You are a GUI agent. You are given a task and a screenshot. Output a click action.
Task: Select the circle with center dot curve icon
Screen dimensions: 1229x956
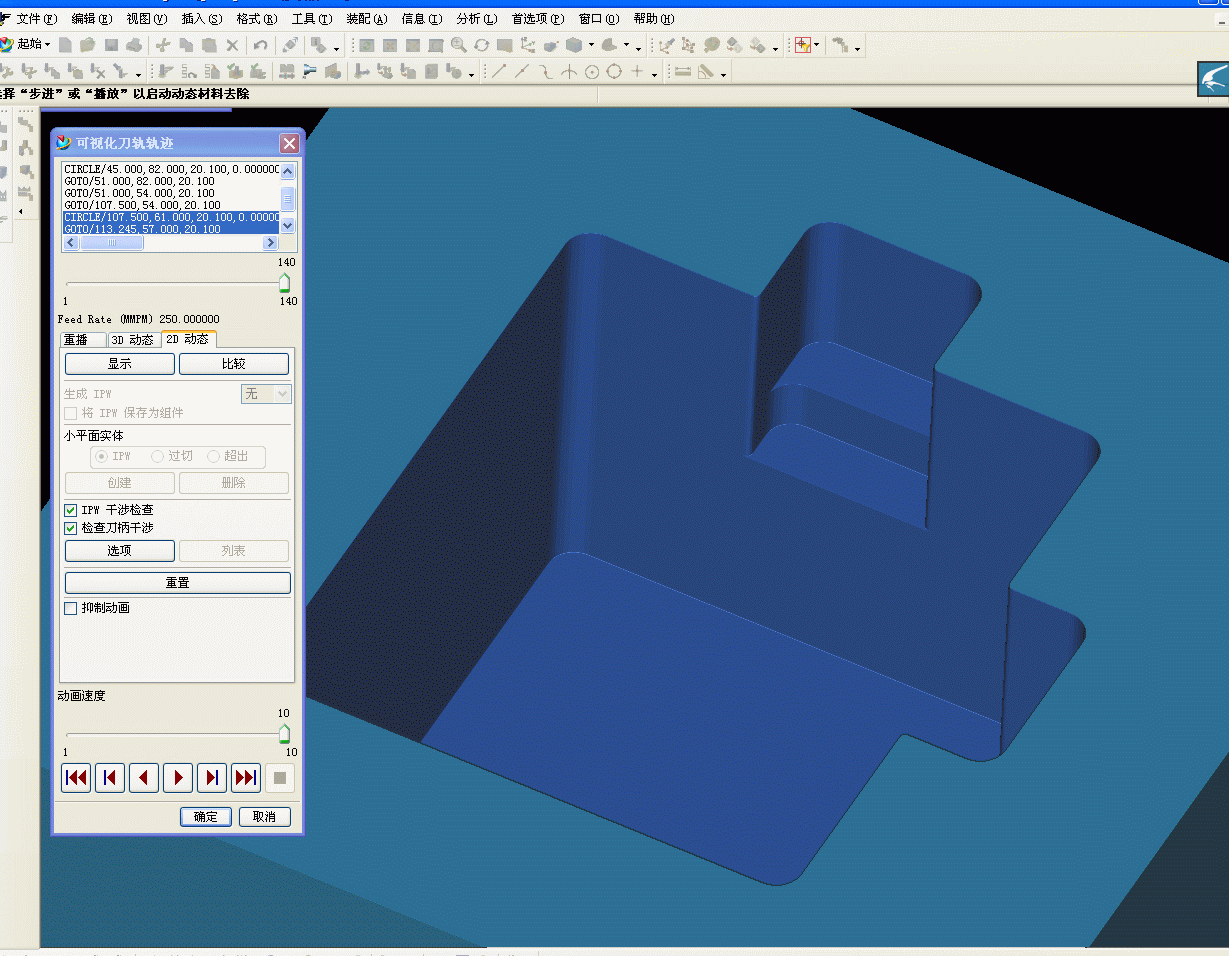click(x=592, y=72)
